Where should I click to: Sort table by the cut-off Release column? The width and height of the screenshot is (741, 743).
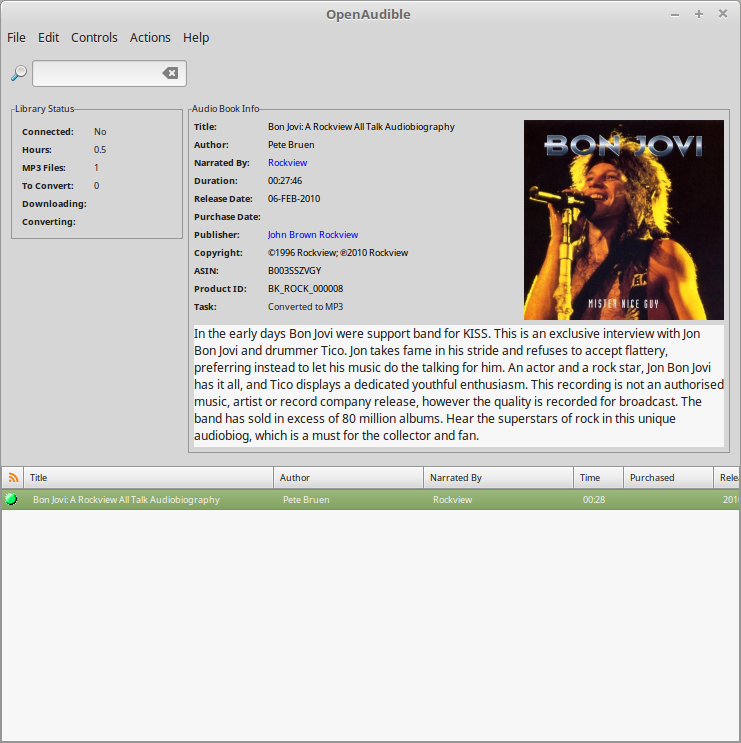point(727,478)
